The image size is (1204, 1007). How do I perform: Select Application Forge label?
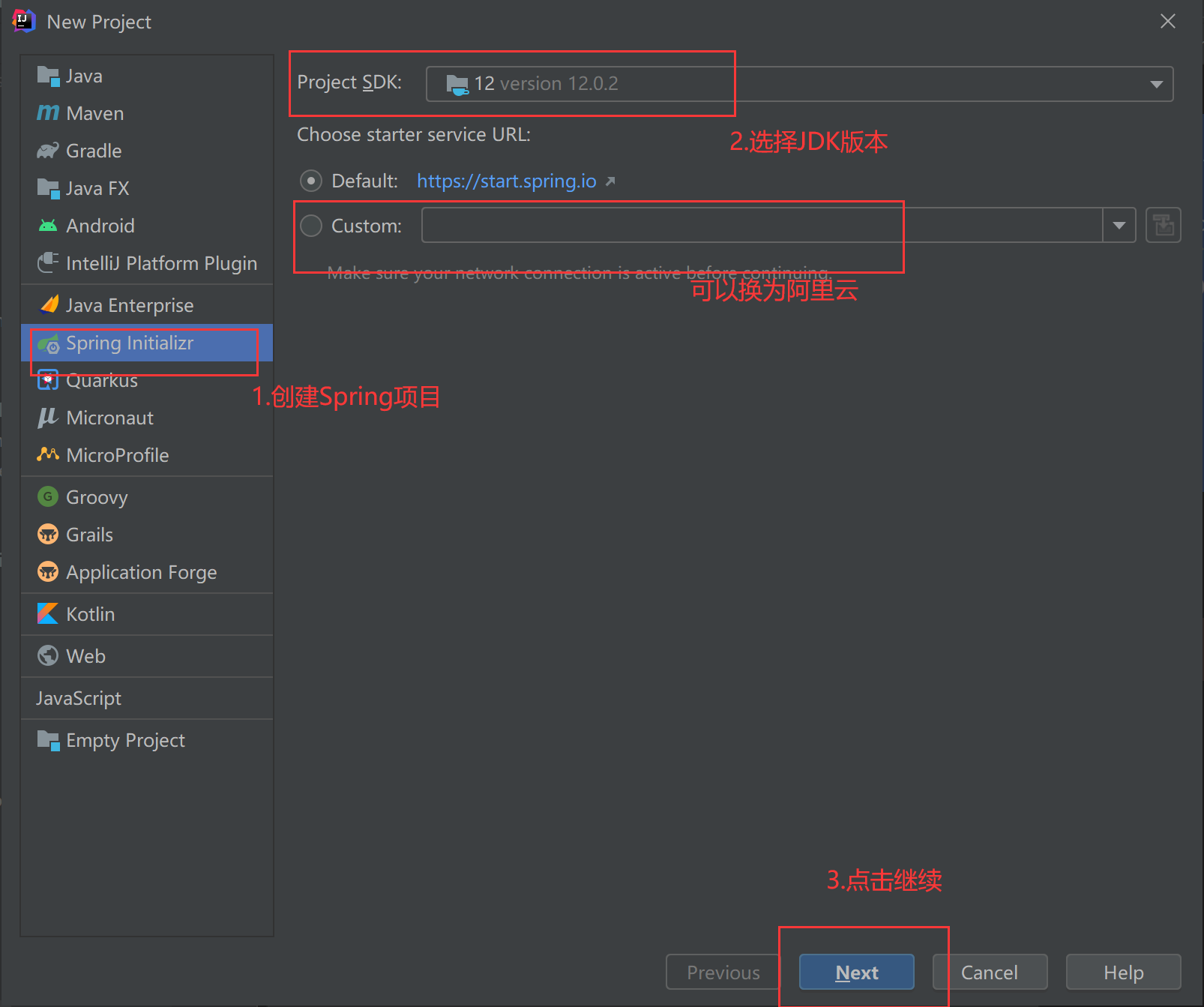coord(142,572)
